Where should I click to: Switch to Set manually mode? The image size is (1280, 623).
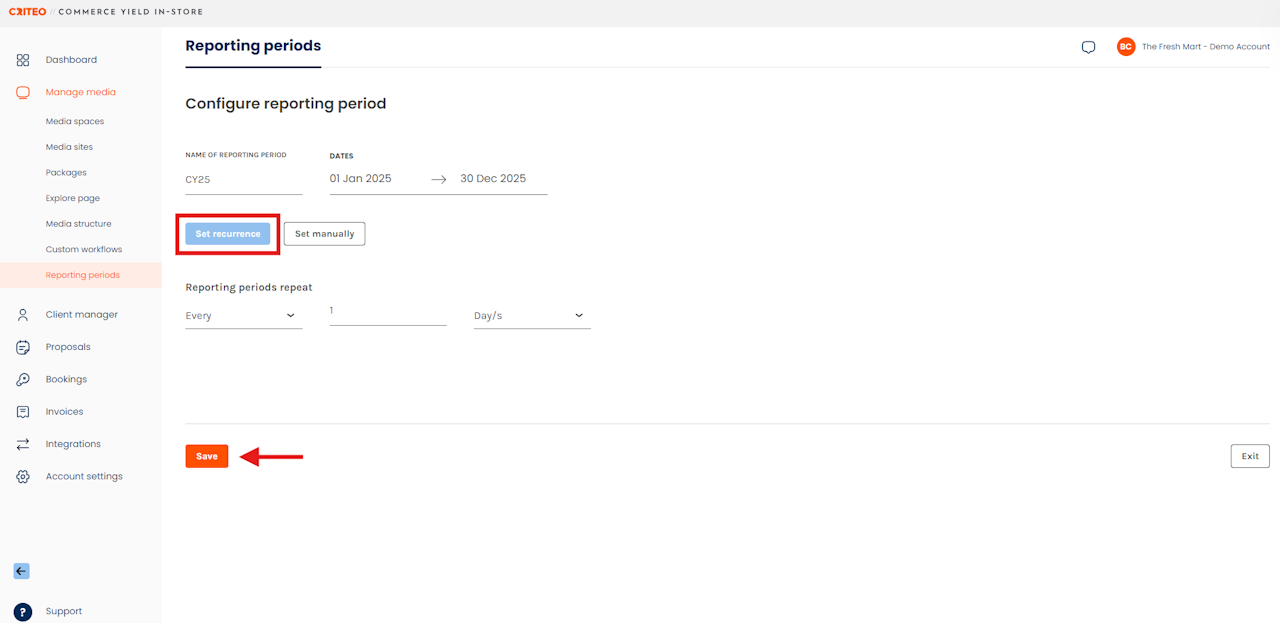click(x=325, y=234)
